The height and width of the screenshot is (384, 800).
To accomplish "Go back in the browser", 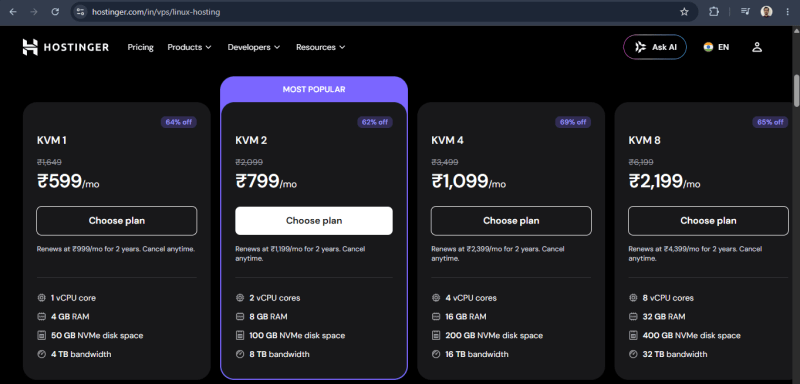I will click(13, 12).
